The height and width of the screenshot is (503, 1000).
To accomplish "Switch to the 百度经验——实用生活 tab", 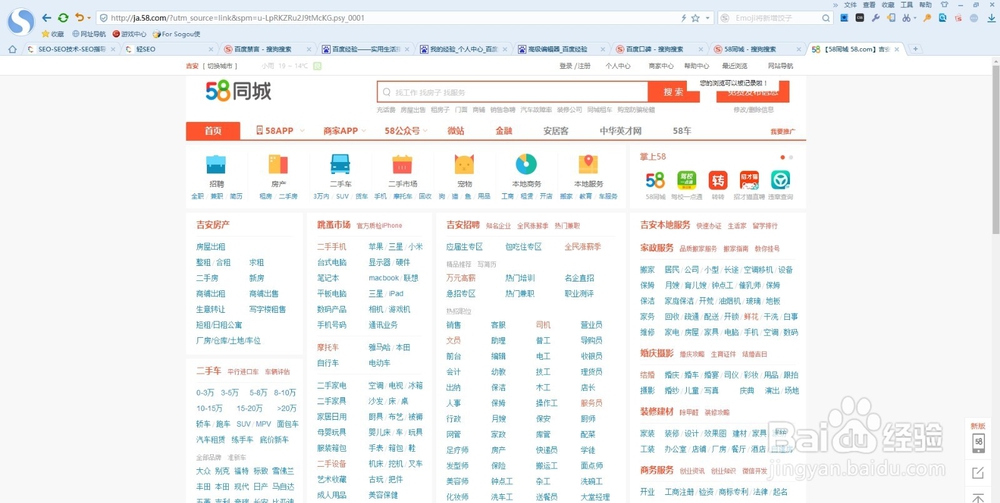I will [365, 49].
